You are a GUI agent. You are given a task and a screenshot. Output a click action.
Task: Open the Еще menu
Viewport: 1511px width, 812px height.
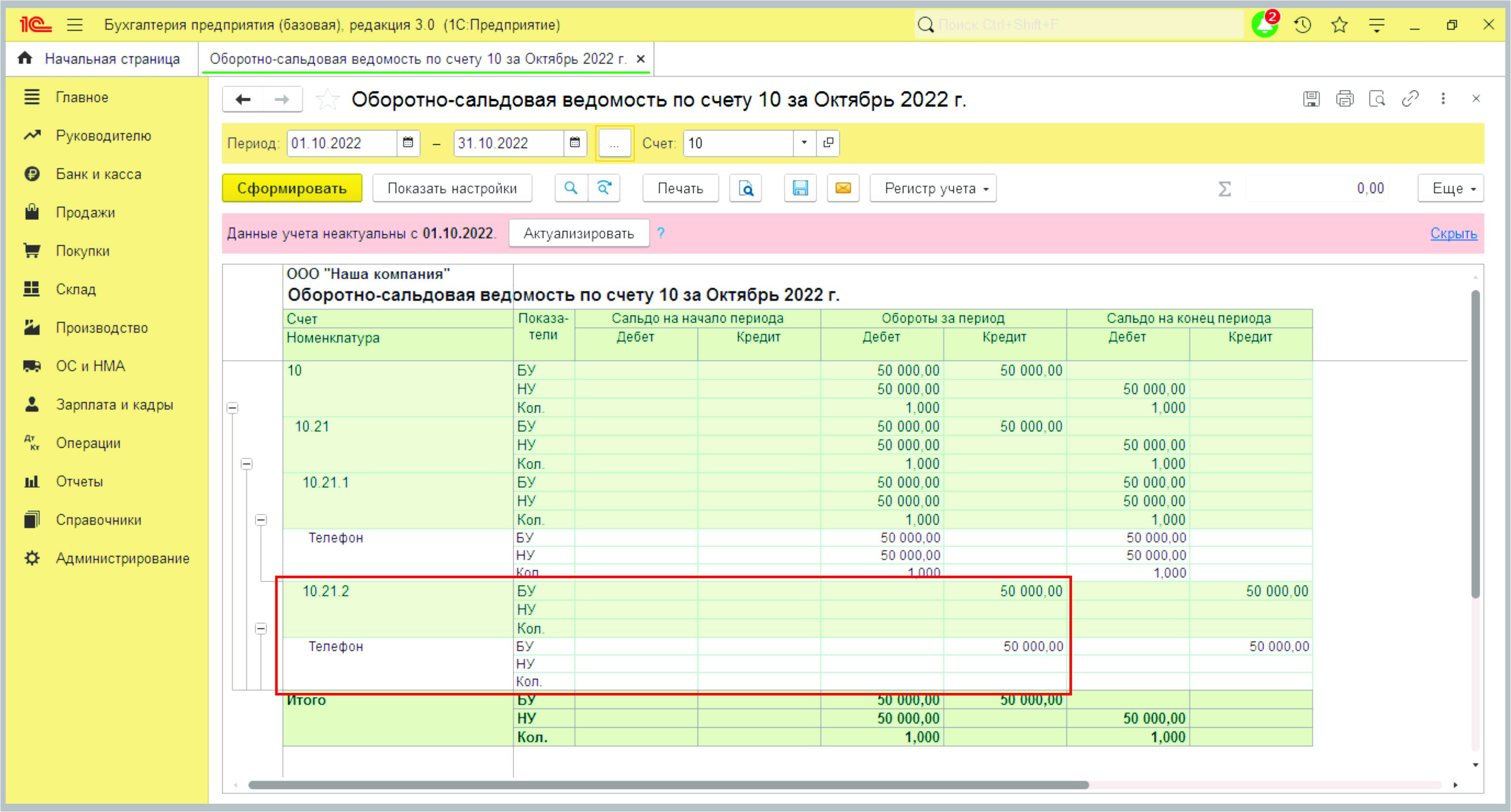click(x=1451, y=188)
